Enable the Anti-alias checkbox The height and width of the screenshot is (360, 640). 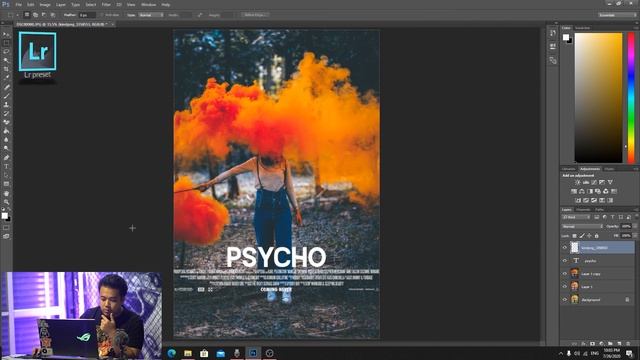click(102, 15)
